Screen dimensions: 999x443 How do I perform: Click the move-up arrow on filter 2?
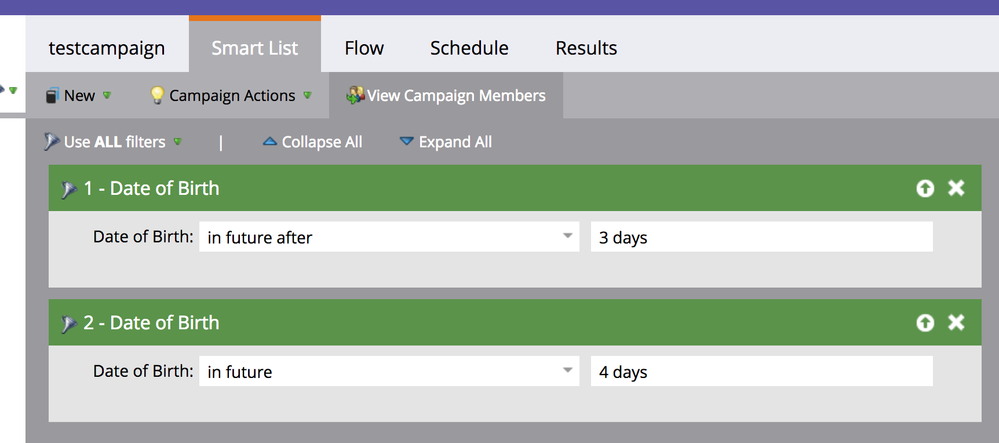[925, 323]
